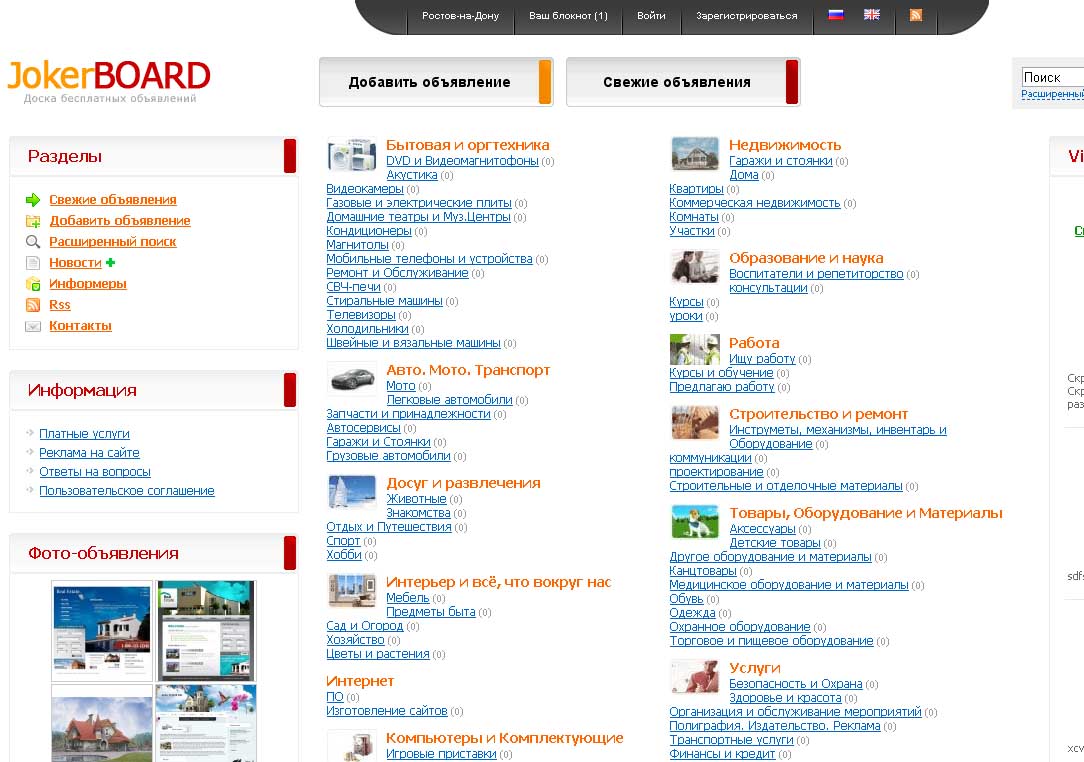Image resolution: width=1084 pixels, height=762 pixels.
Task: Click magnifier icon beside Расширенный поиск
Action: [33, 242]
